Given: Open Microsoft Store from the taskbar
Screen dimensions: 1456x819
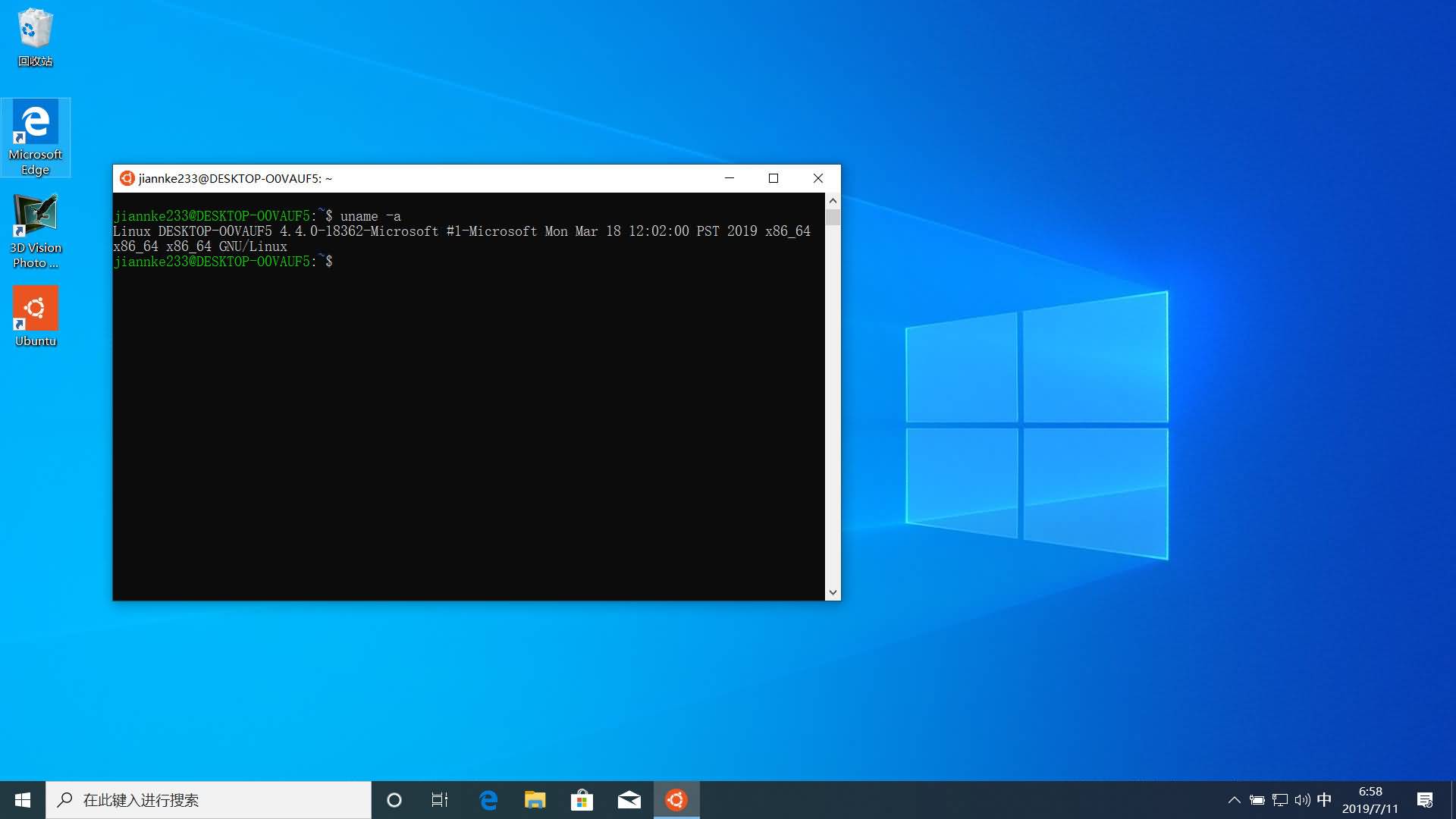Looking at the screenshot, I should point(582,800).
